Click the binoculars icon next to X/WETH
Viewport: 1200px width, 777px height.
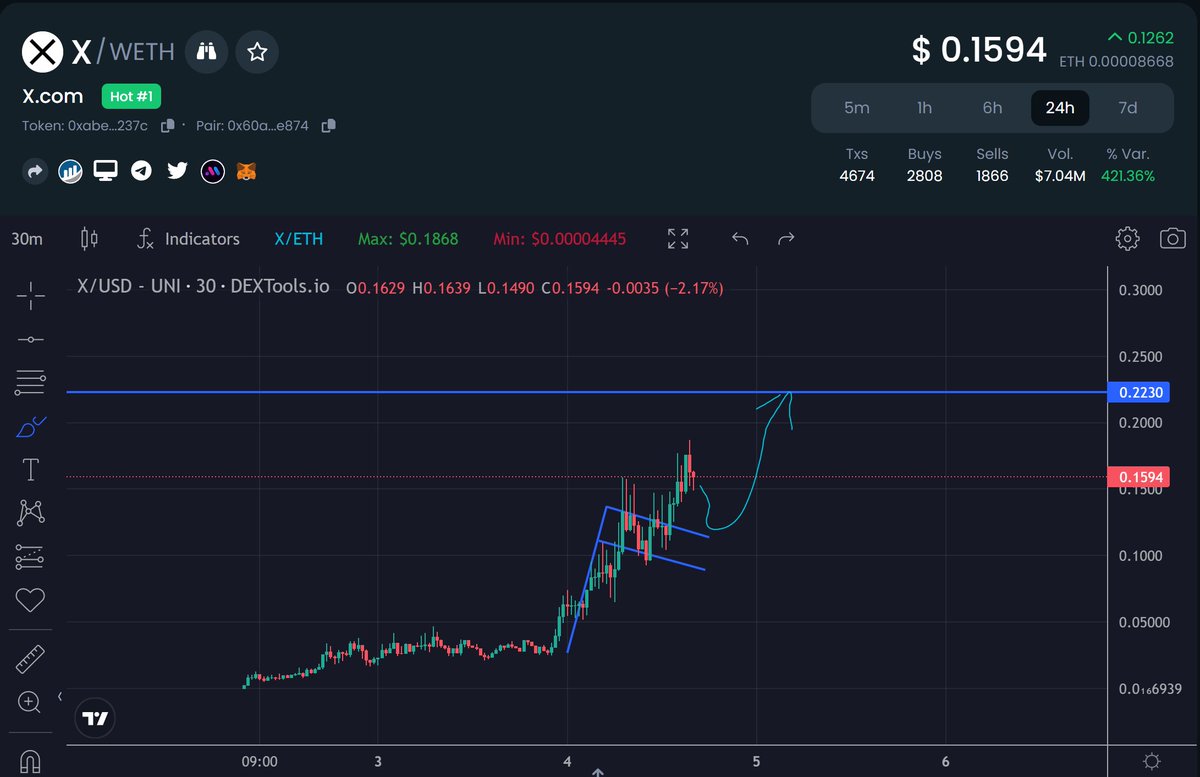coord(207,51)
